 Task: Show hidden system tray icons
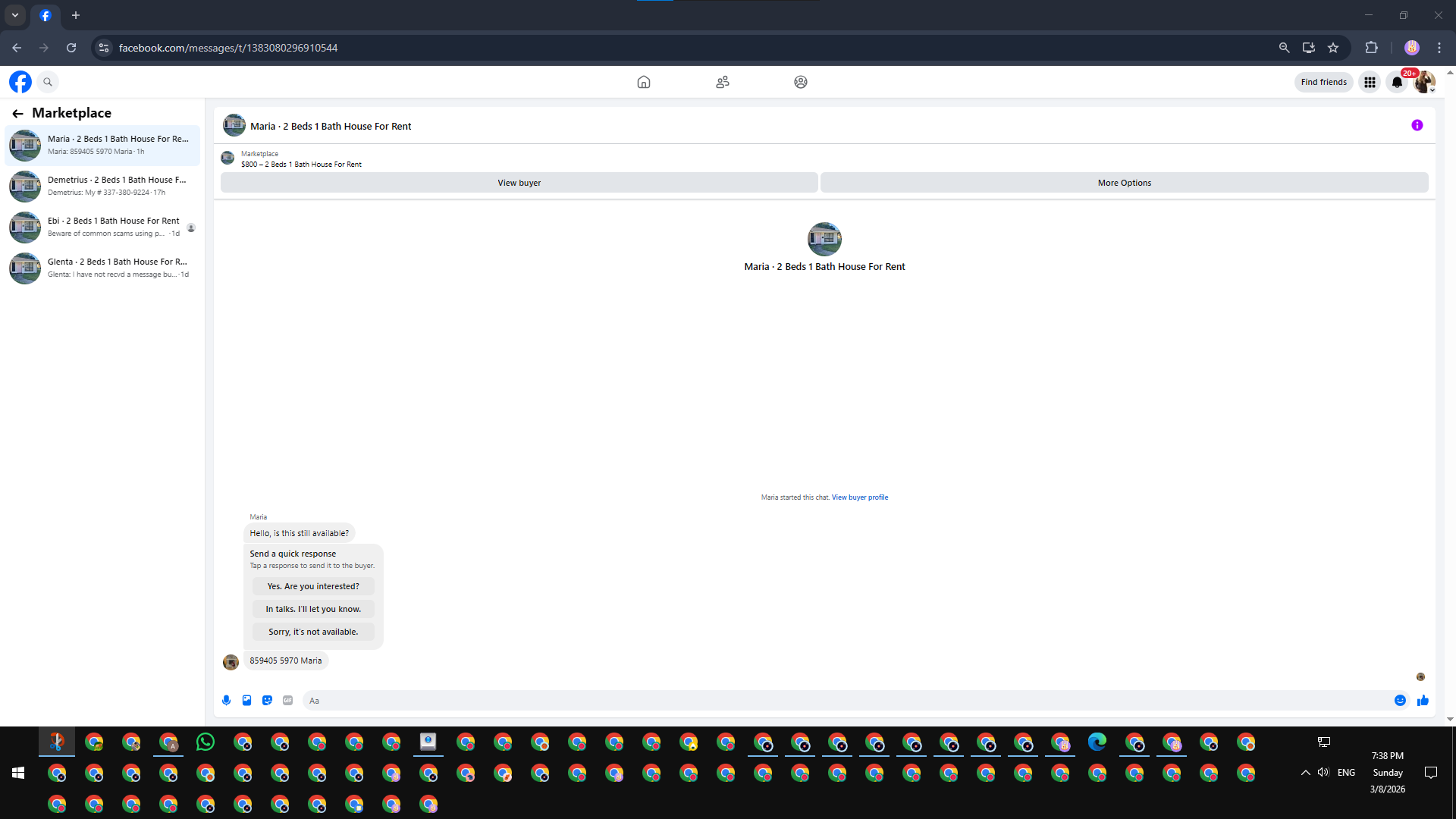click(x=1305, y=773)
